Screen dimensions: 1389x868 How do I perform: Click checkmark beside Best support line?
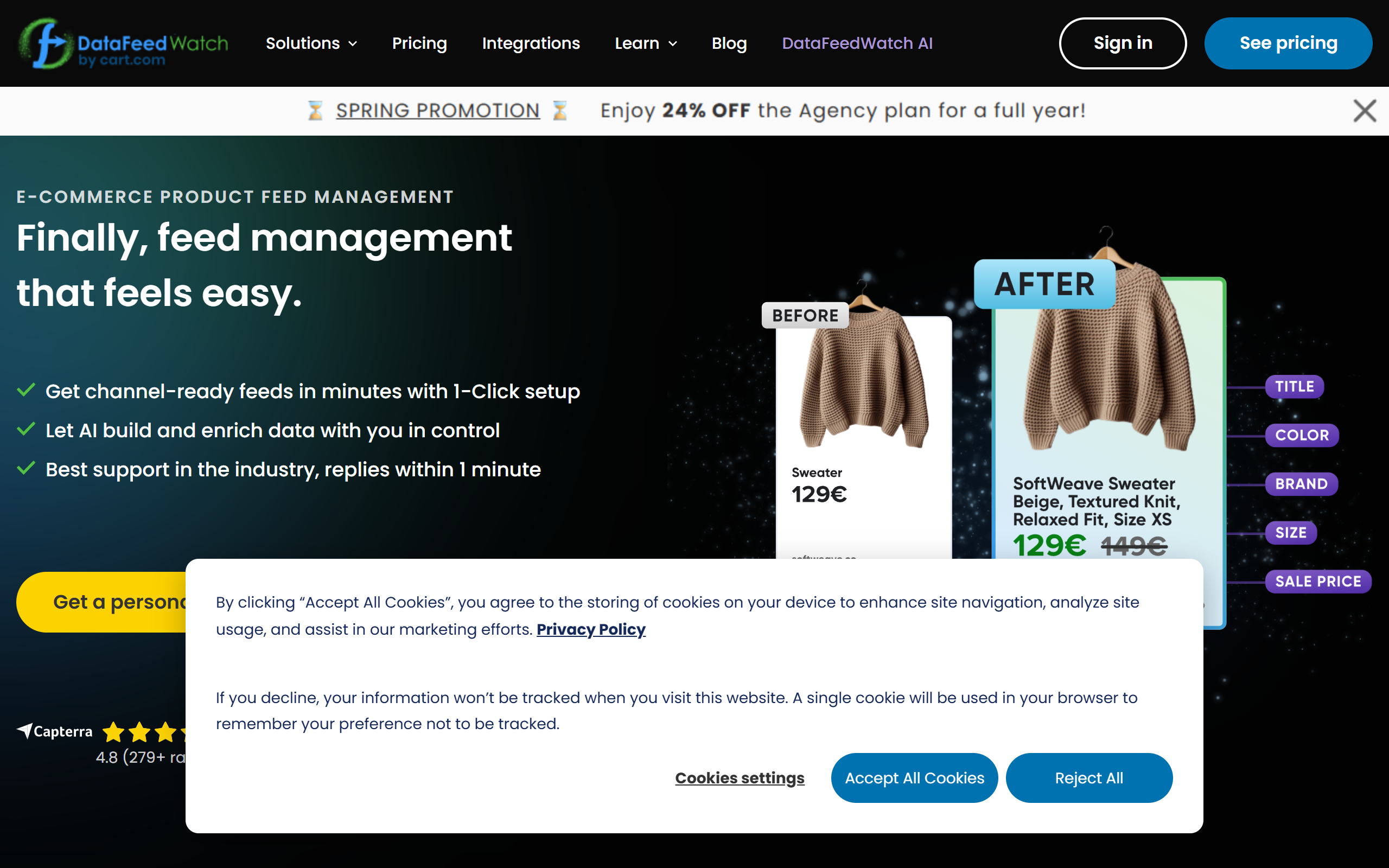[x=27, y=468]
